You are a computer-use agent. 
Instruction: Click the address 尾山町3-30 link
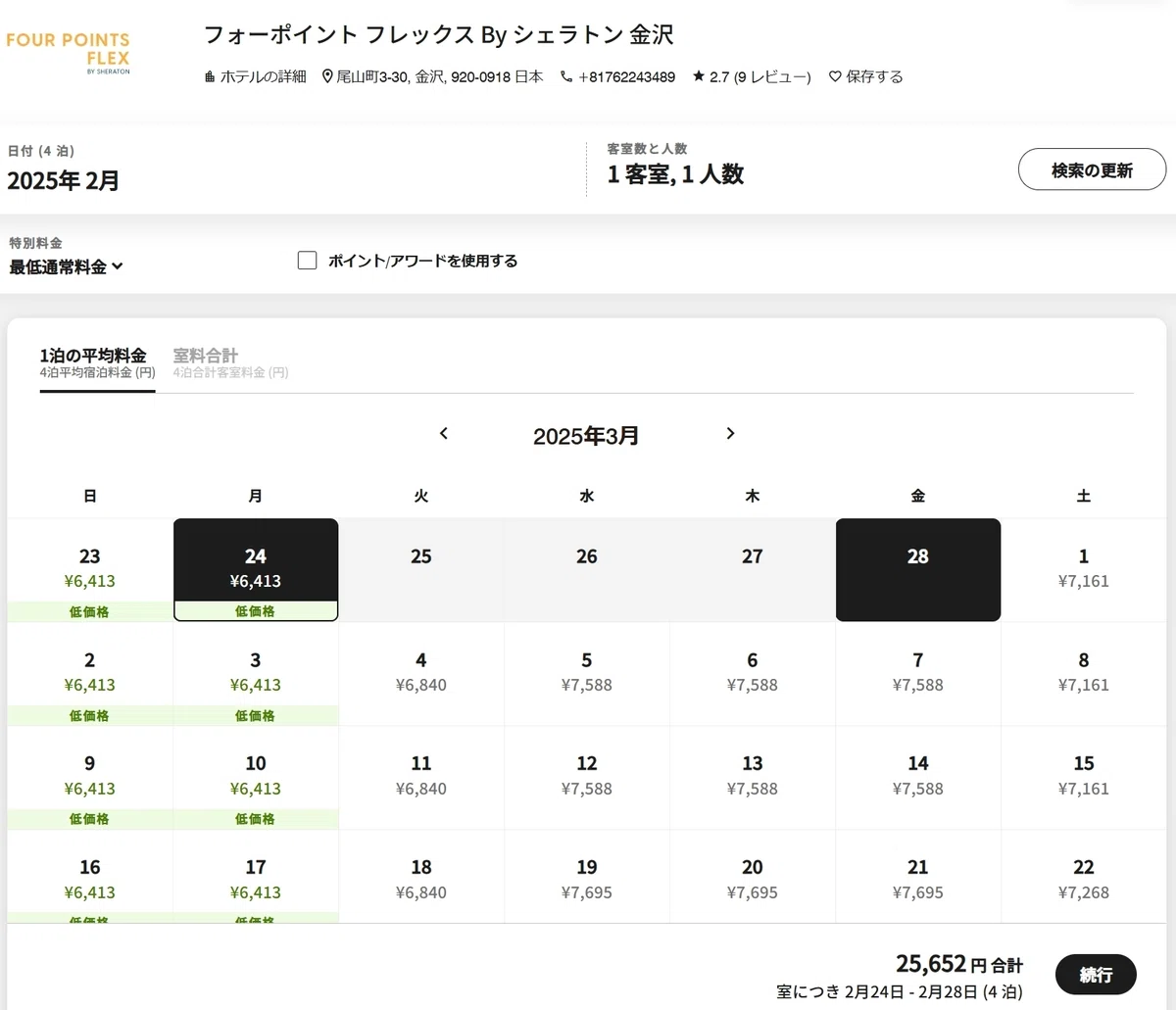[x=440, y=76]
